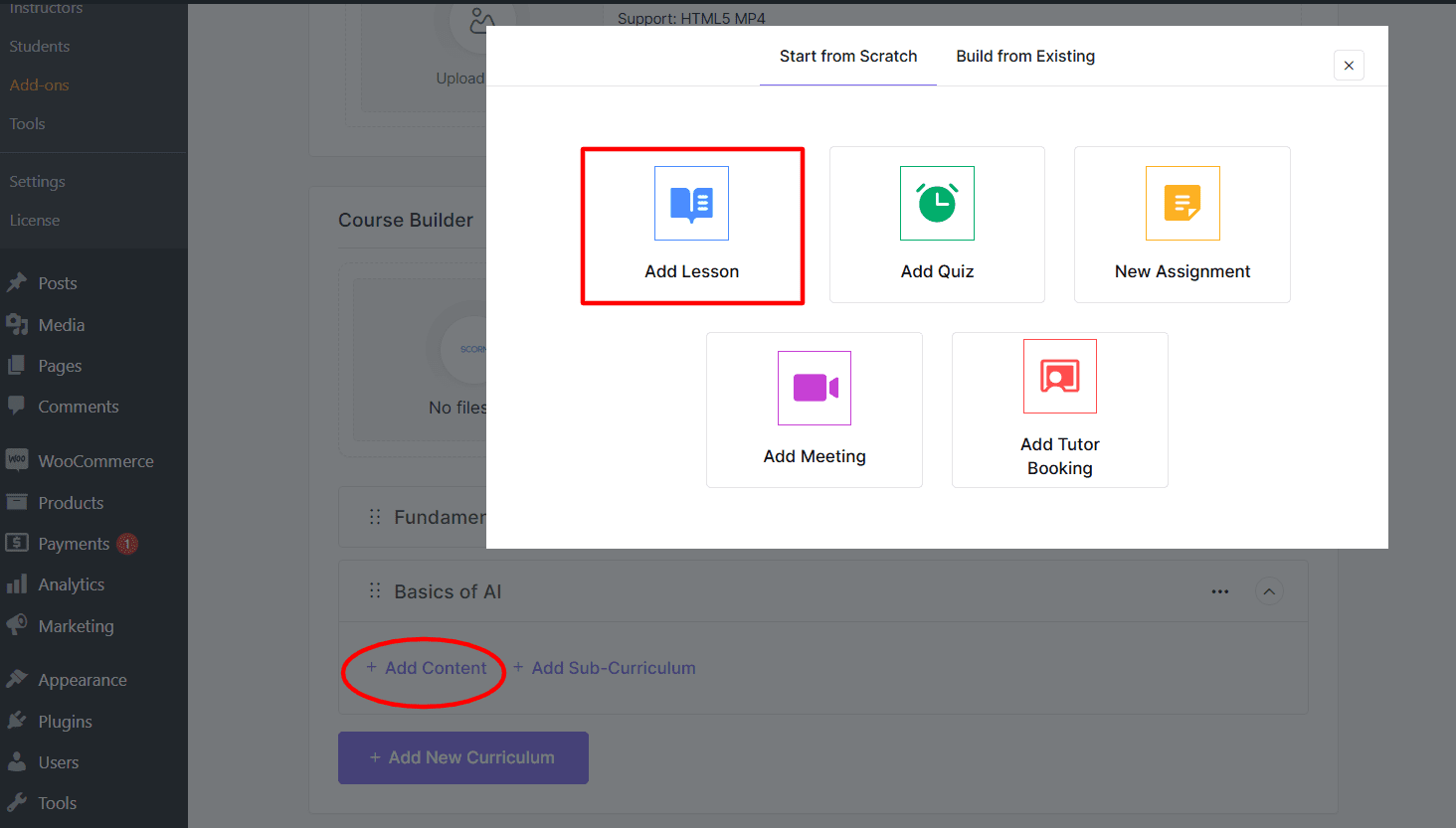Select the green clock Add Quiz icon
The image size is (1456, 828).
pos(937,204)
